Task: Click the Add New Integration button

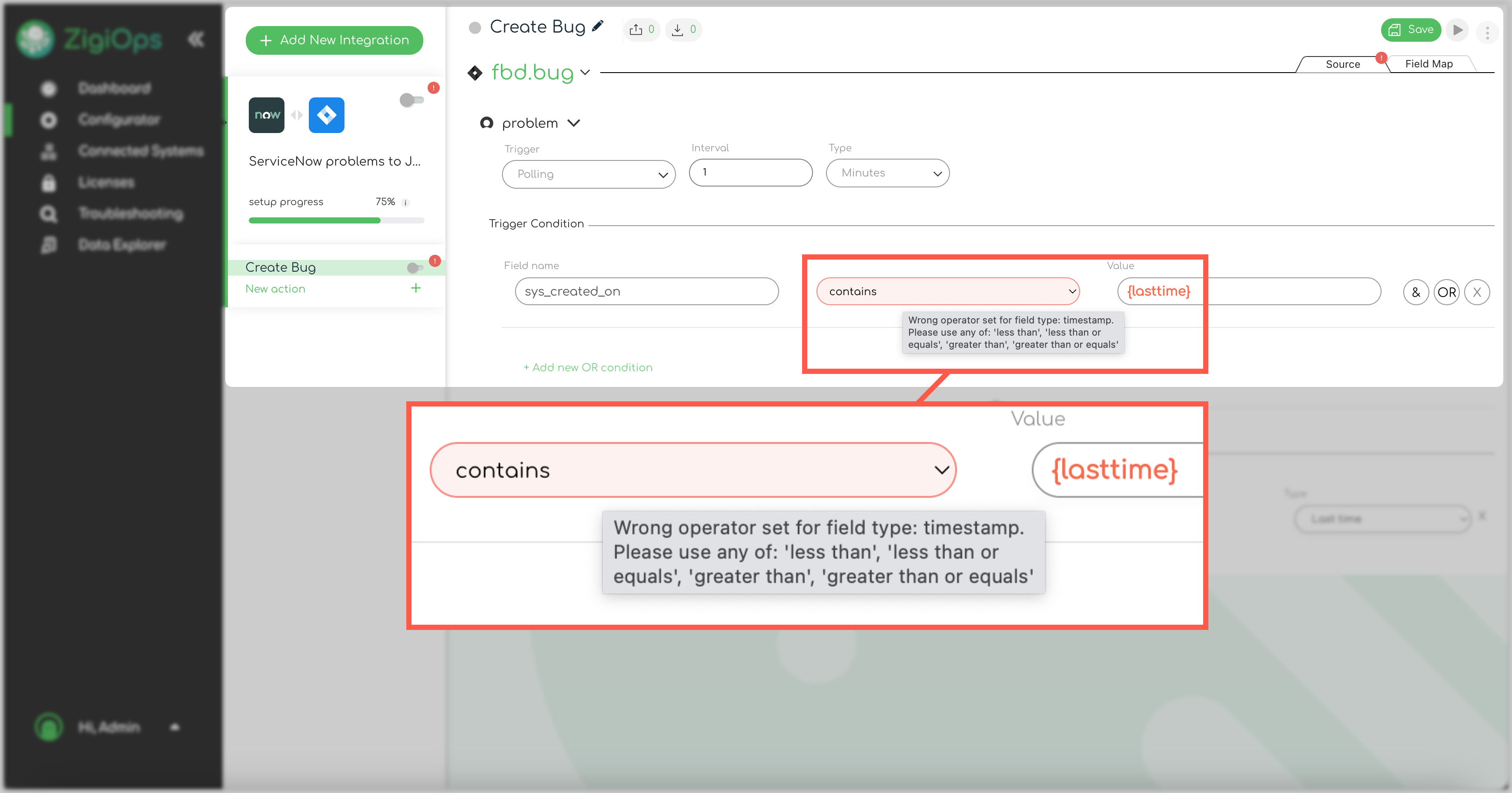Action: [334, 40]
